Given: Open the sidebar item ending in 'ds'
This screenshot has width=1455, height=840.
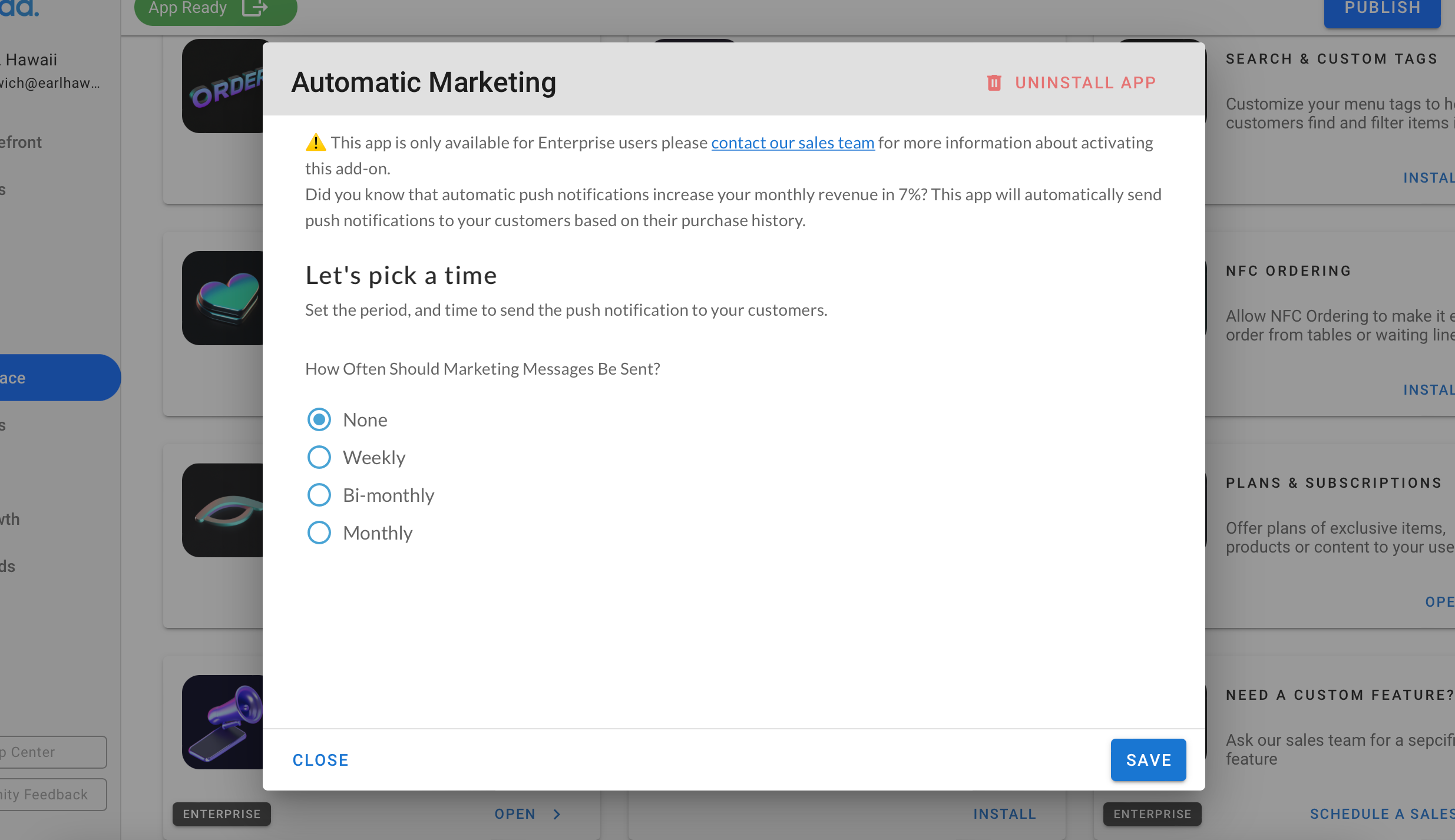Looking at the screenshot, I should coord(8,567).
